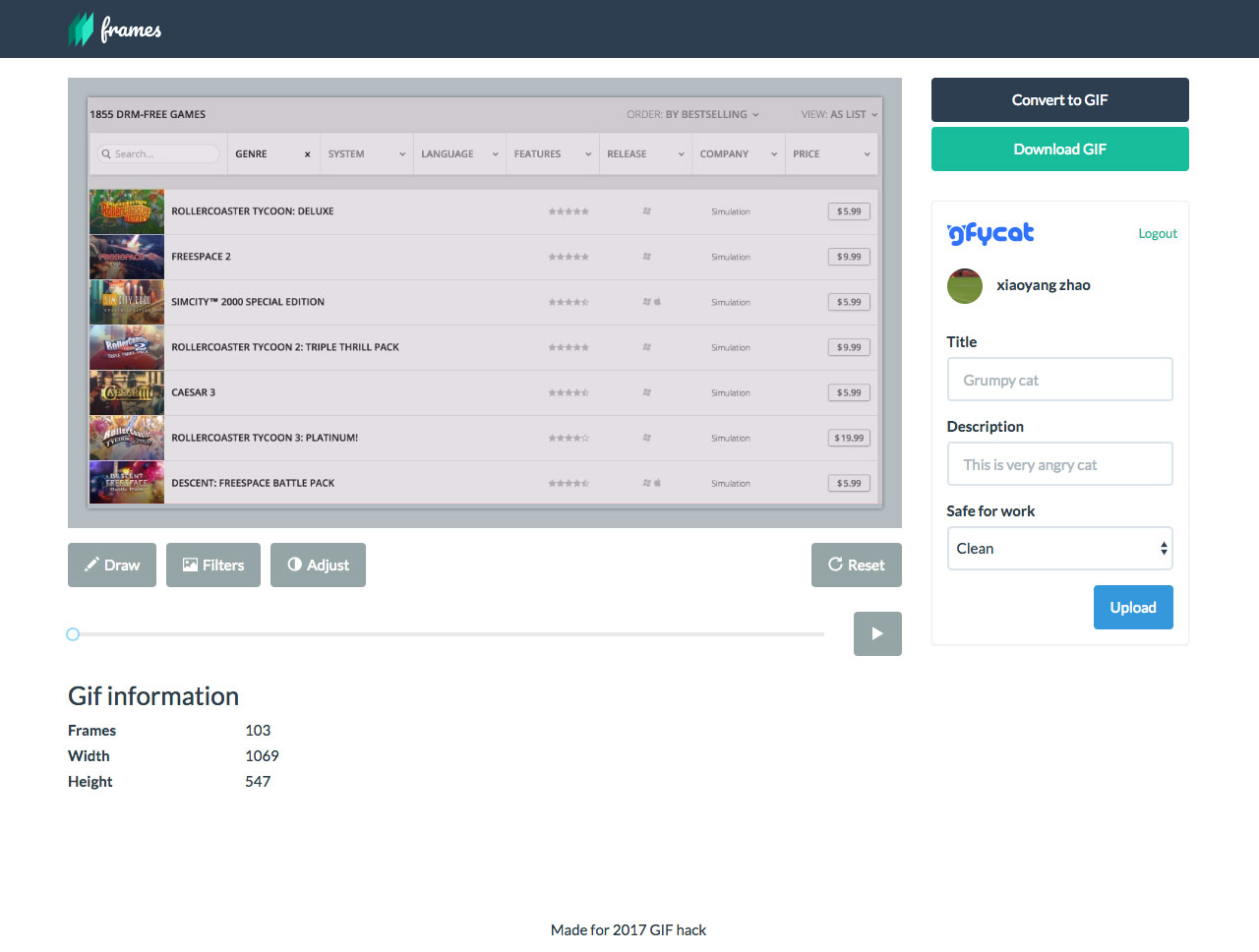Image resolution: width=1259 pixels, height=952 pixels.
Task: Focus the Title input field
Action: (x=1060, y=380)
